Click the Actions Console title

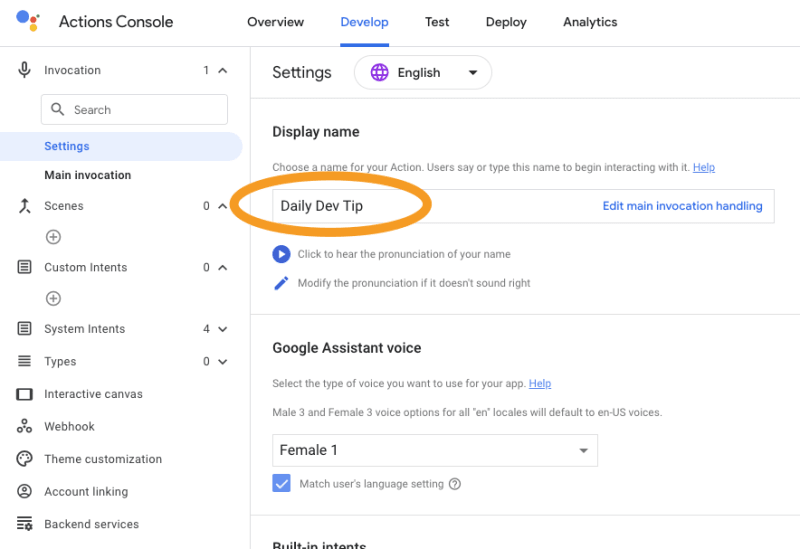116,21
